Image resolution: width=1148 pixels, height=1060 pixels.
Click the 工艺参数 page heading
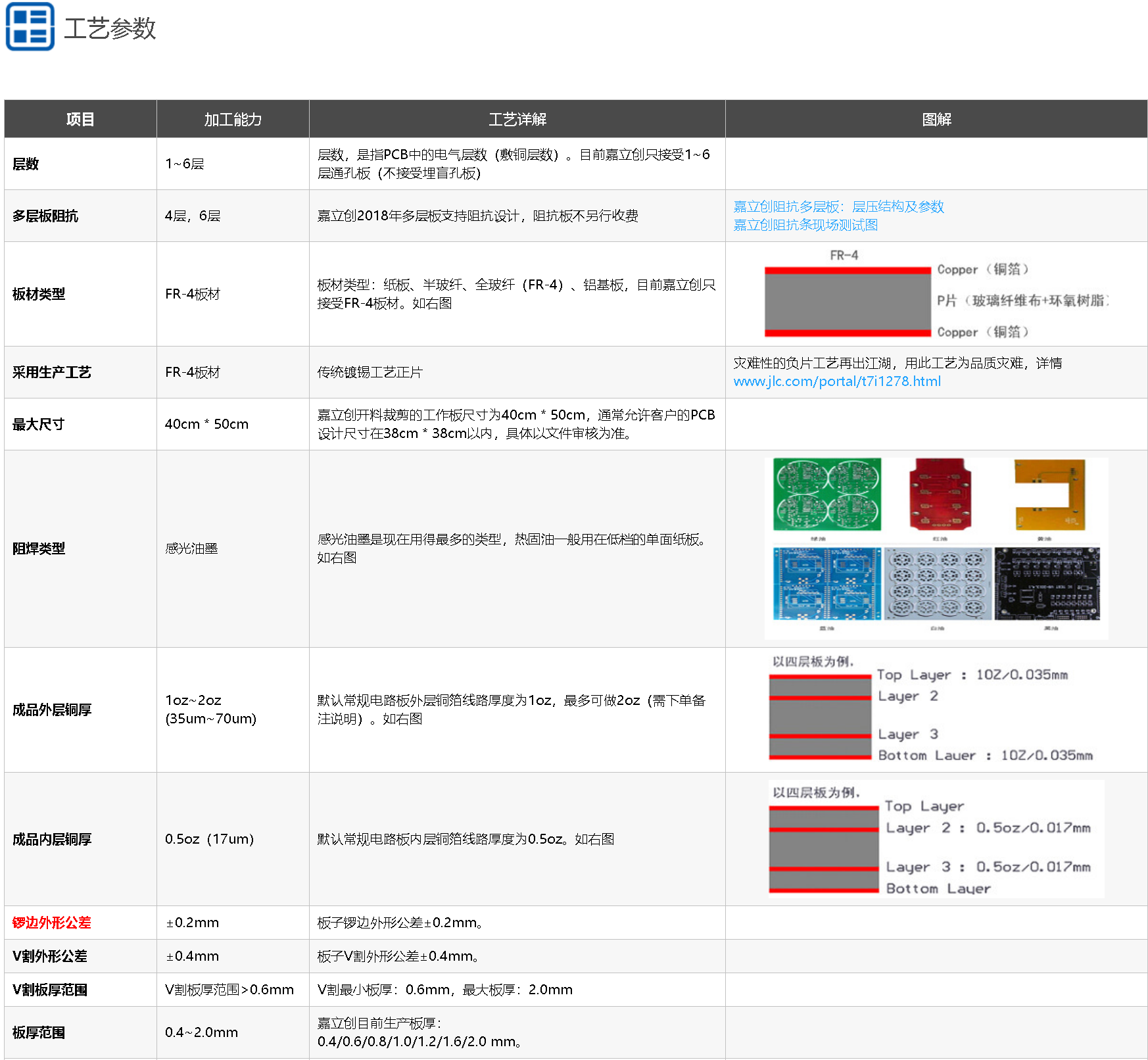(x=110, y=28)
